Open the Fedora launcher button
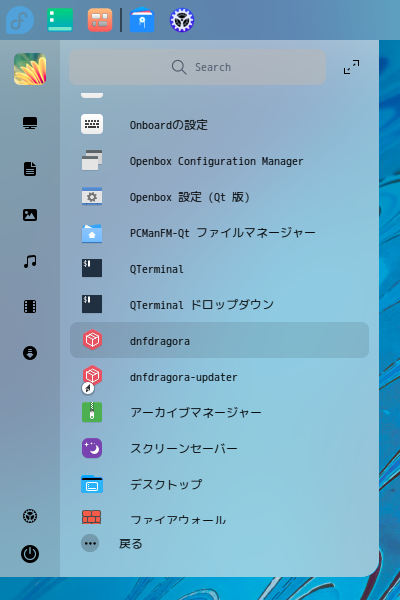 coord(20,20)
